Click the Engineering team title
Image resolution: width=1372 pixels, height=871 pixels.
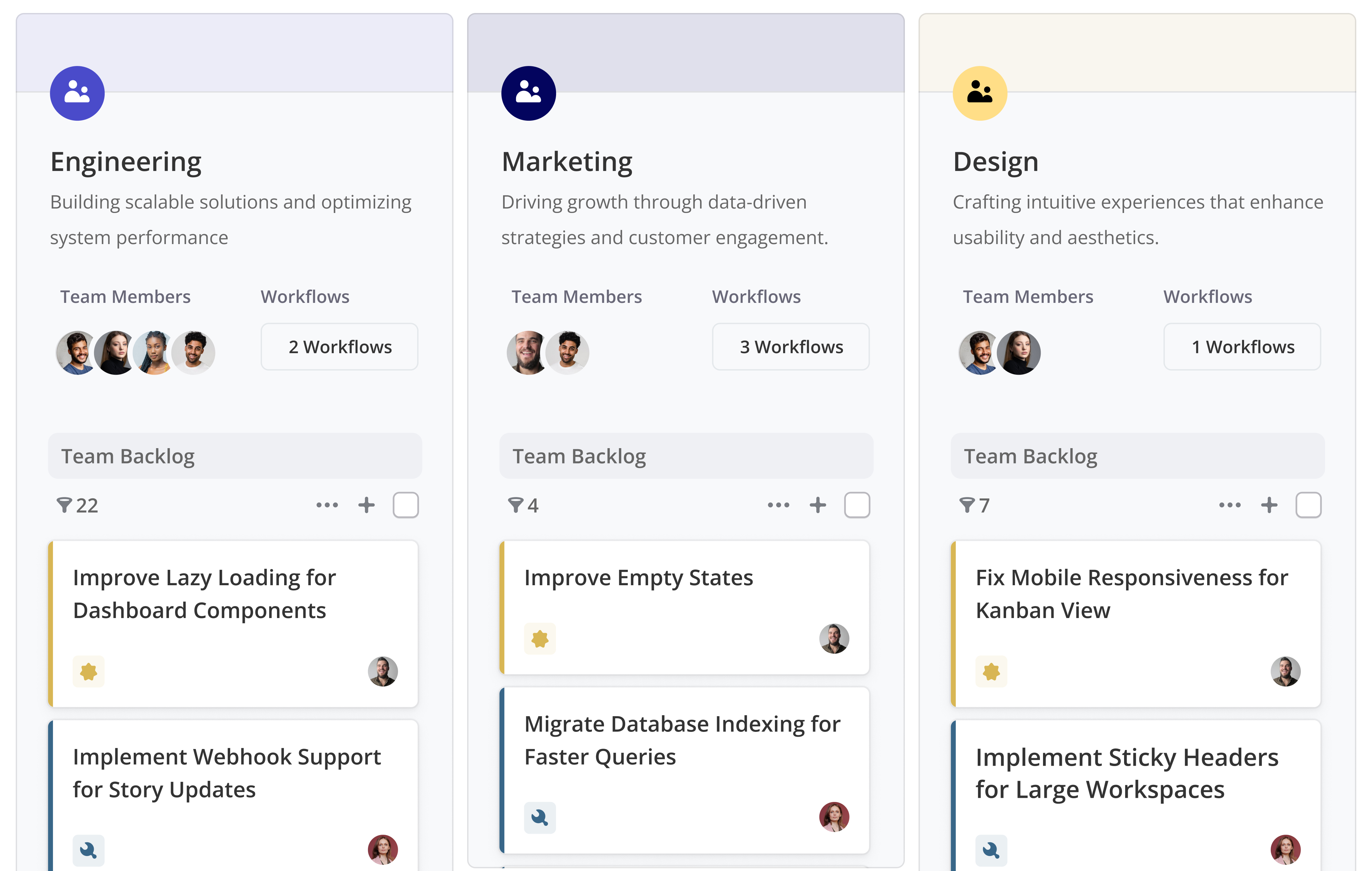[126, 162]
